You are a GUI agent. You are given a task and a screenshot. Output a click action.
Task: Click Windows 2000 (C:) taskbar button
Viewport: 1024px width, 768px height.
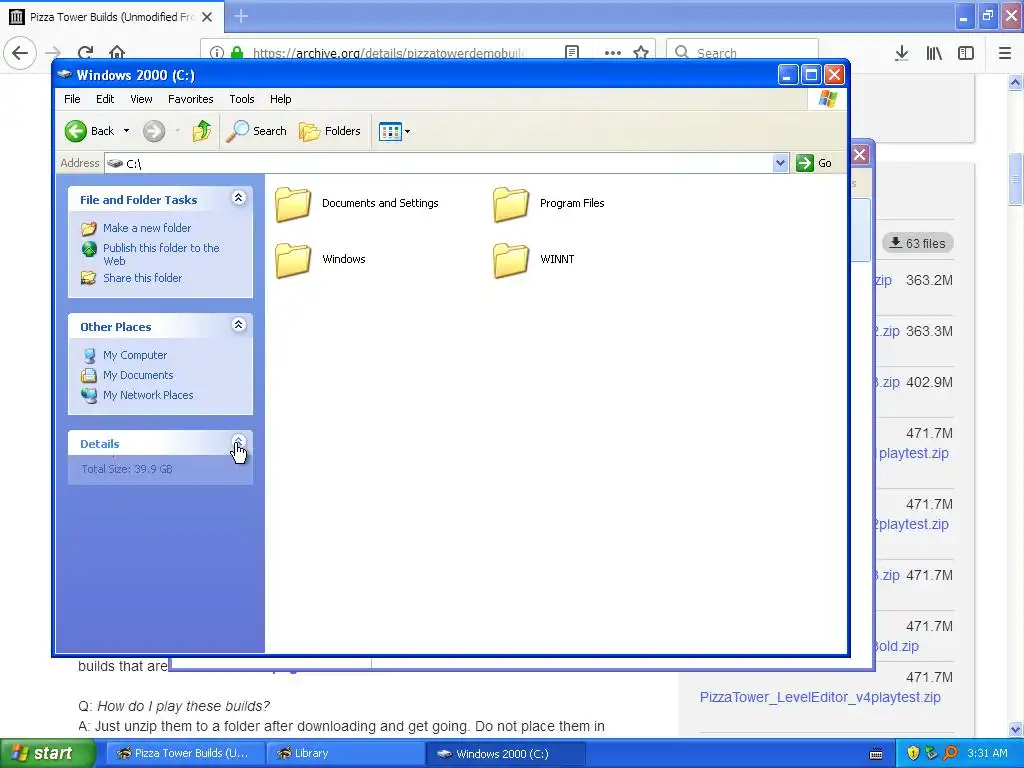click(x=505, y=753)
